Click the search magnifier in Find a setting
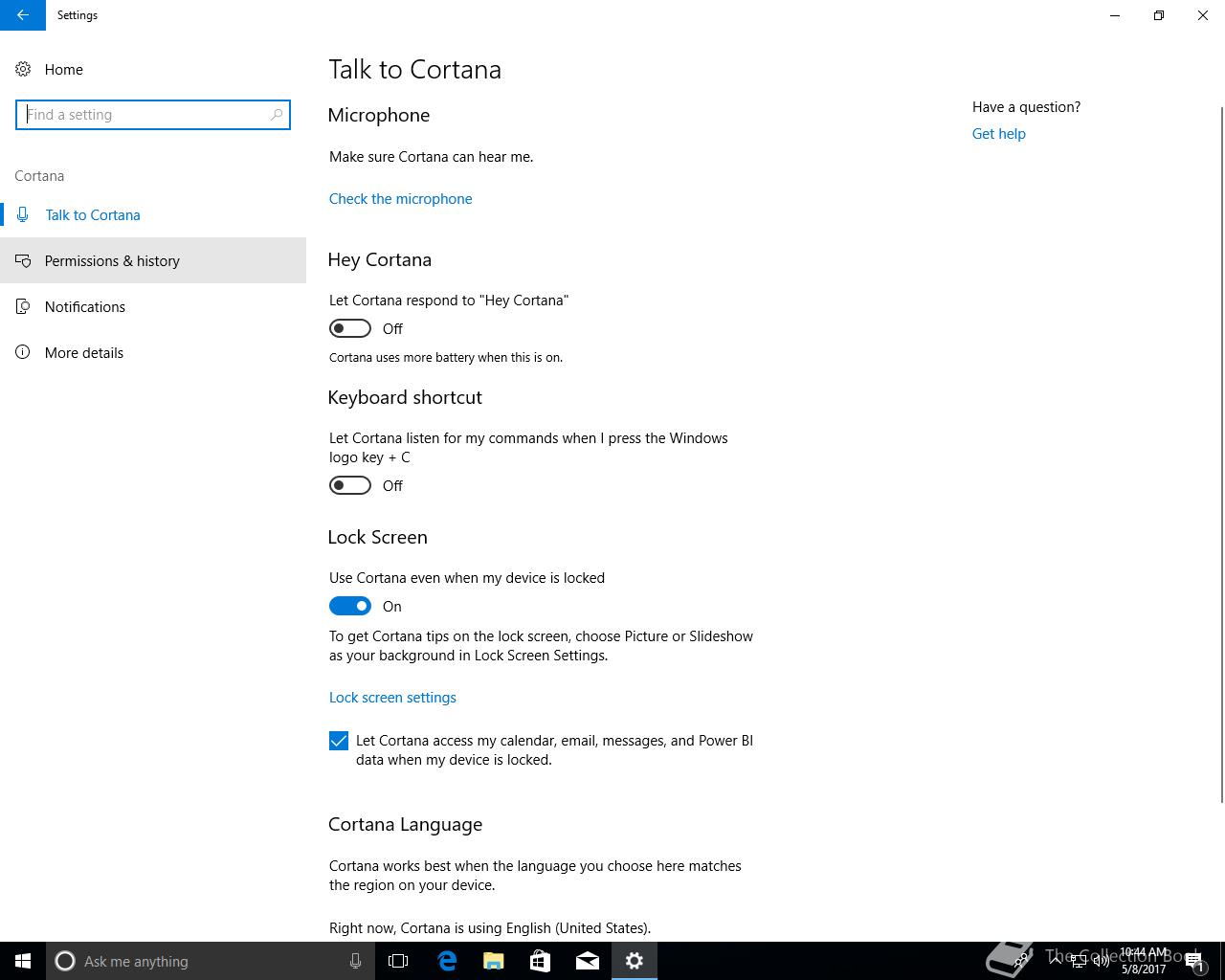Screen dimensions: 1225x980 [277, 115]
